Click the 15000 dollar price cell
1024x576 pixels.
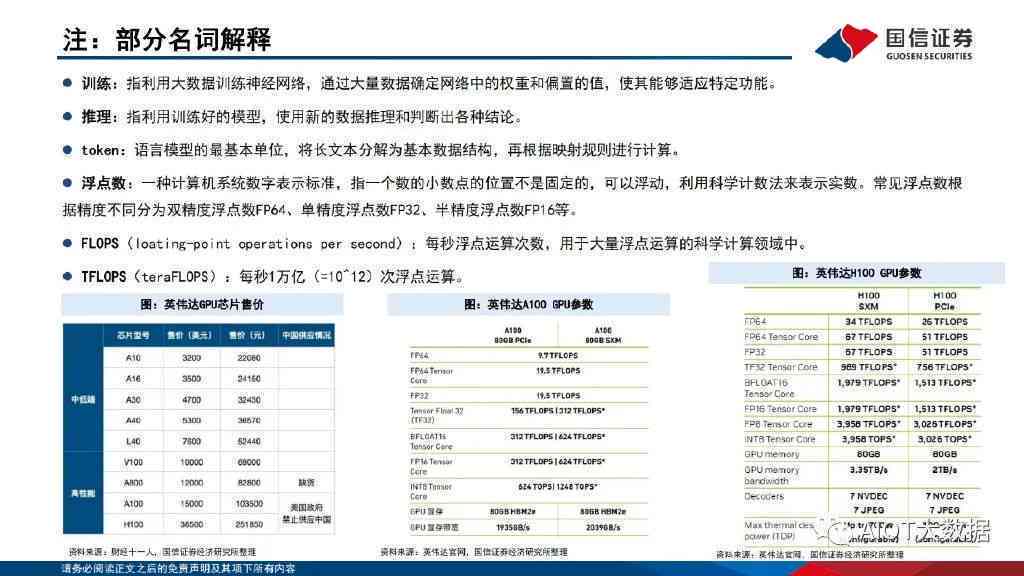coord(191,504)
